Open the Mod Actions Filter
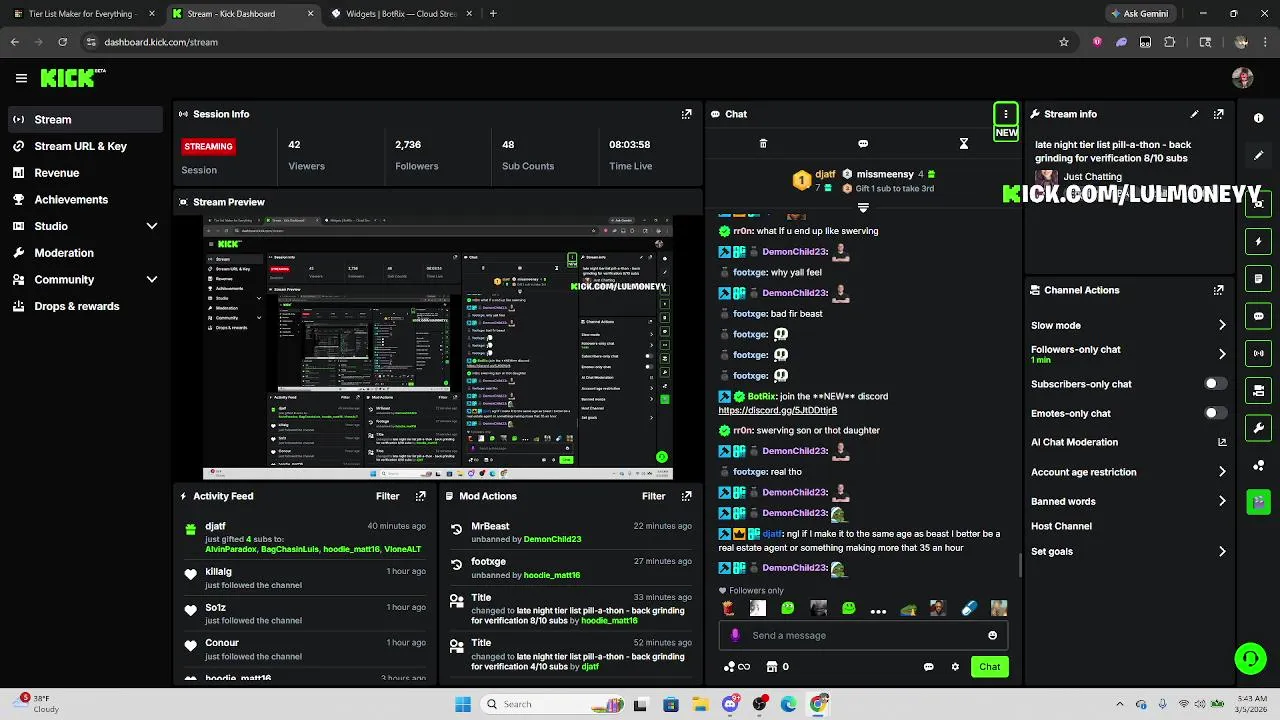 click(x=654, y=496)
